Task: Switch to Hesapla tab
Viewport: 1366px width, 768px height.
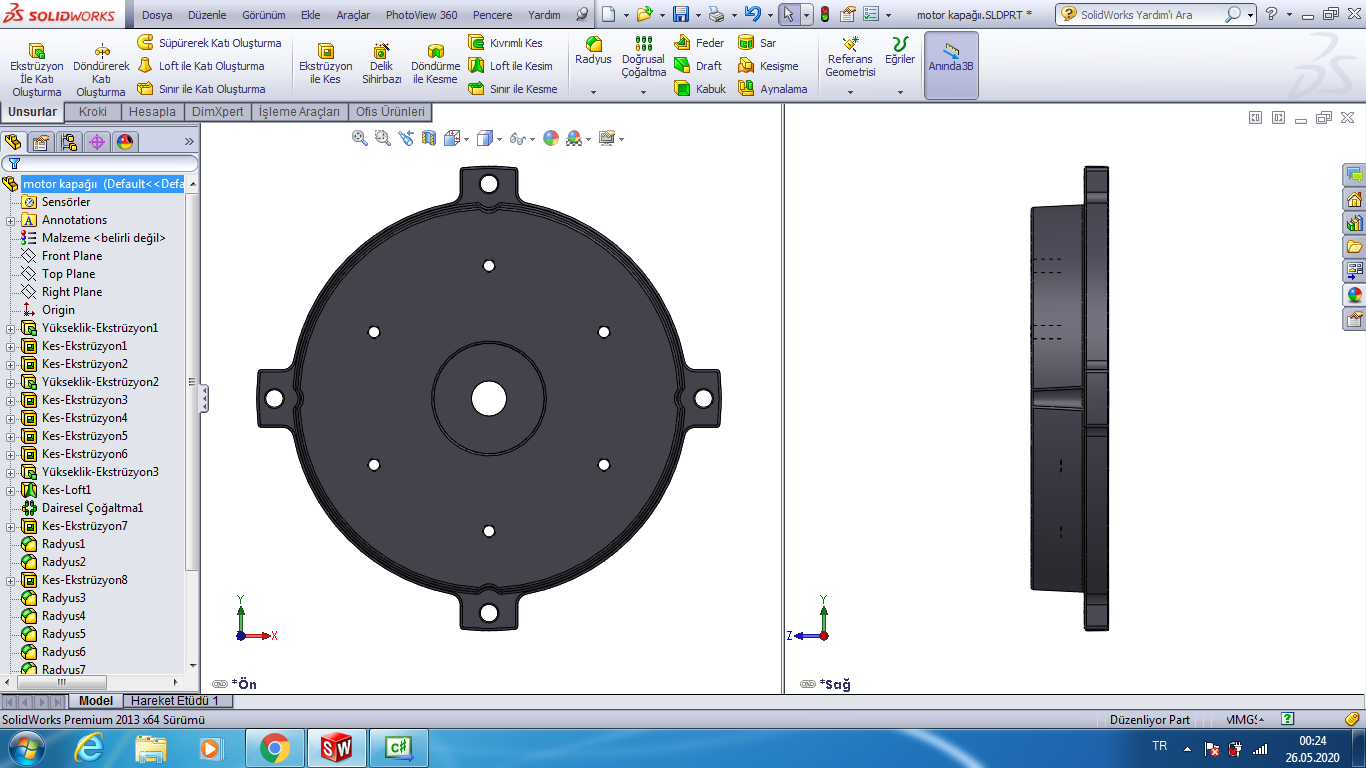Action: coord(152,112)
